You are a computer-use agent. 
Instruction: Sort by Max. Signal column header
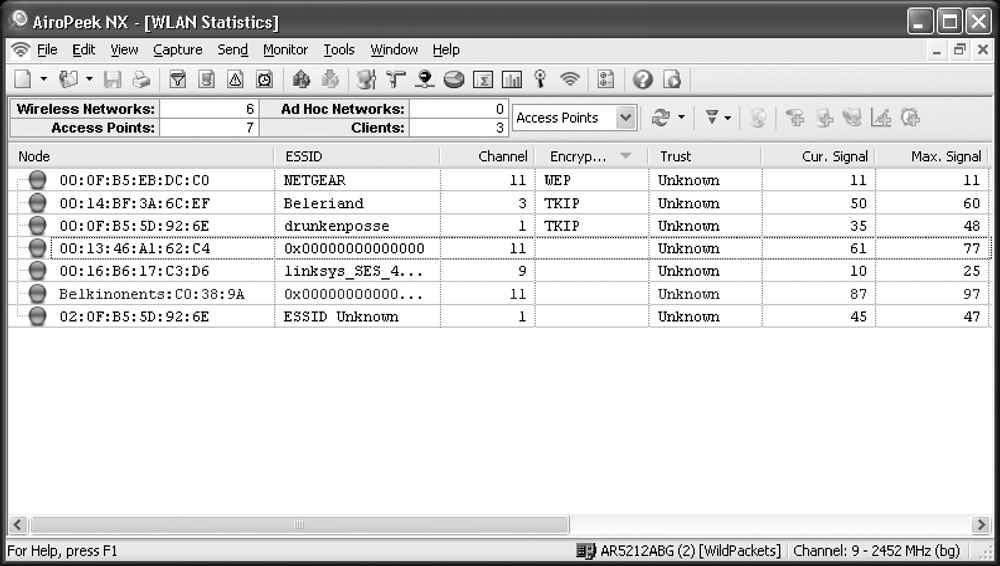tap(932, 156)
